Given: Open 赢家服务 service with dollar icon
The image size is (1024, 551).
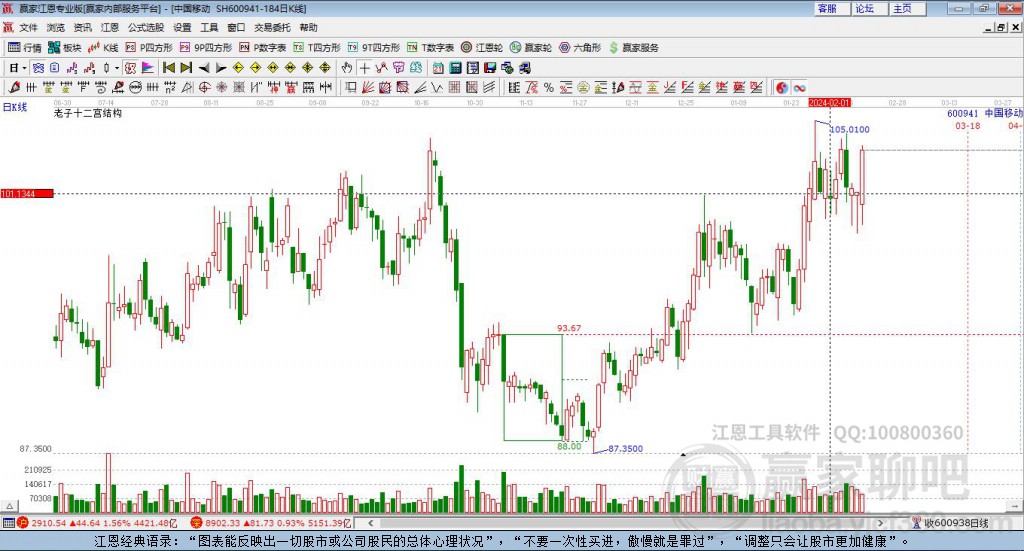Looking at the screenshot, I should point(634,48).
